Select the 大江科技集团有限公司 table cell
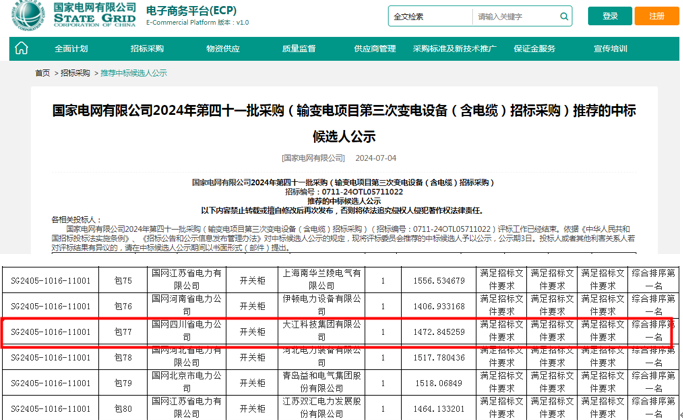Viewport: 683px width, 420px height. [307, 331]
